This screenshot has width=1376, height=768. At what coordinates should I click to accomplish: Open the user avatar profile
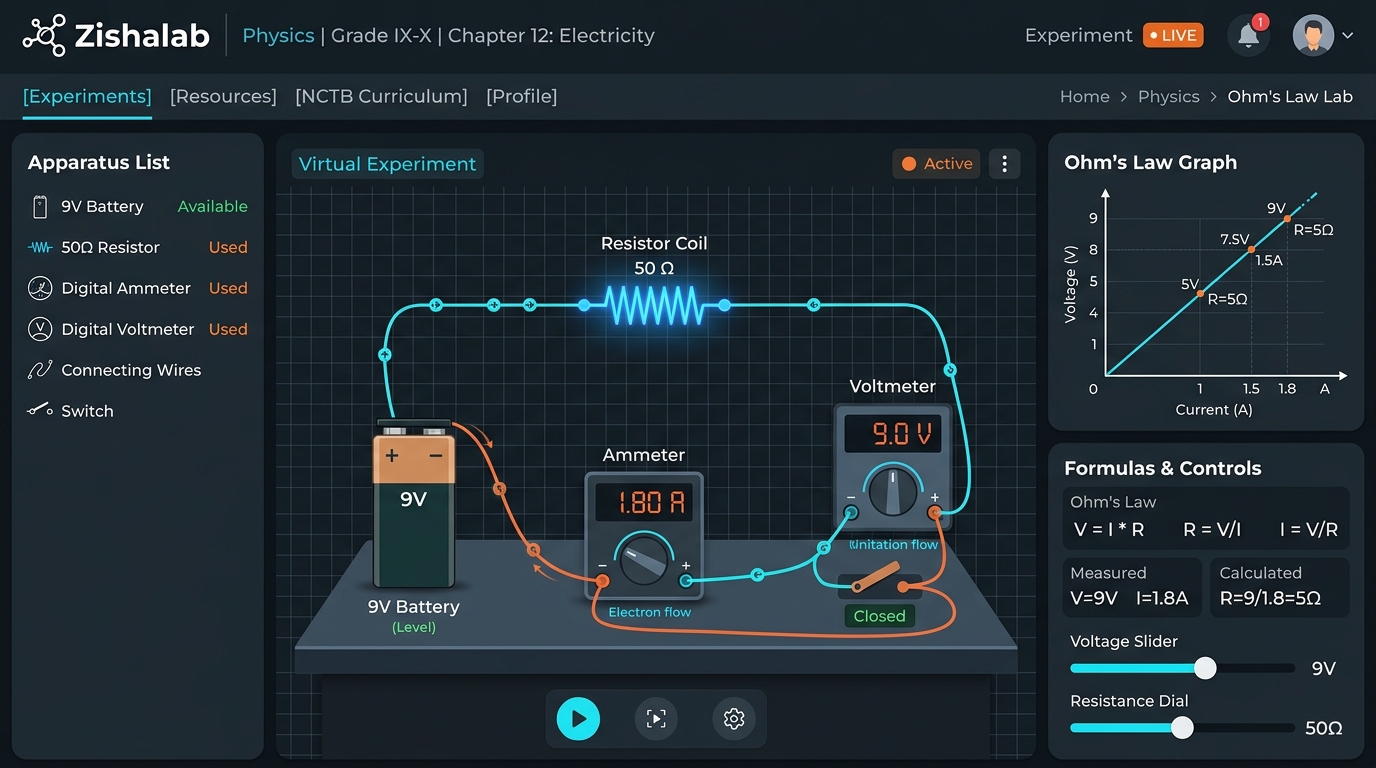[x=1313, y=35]
